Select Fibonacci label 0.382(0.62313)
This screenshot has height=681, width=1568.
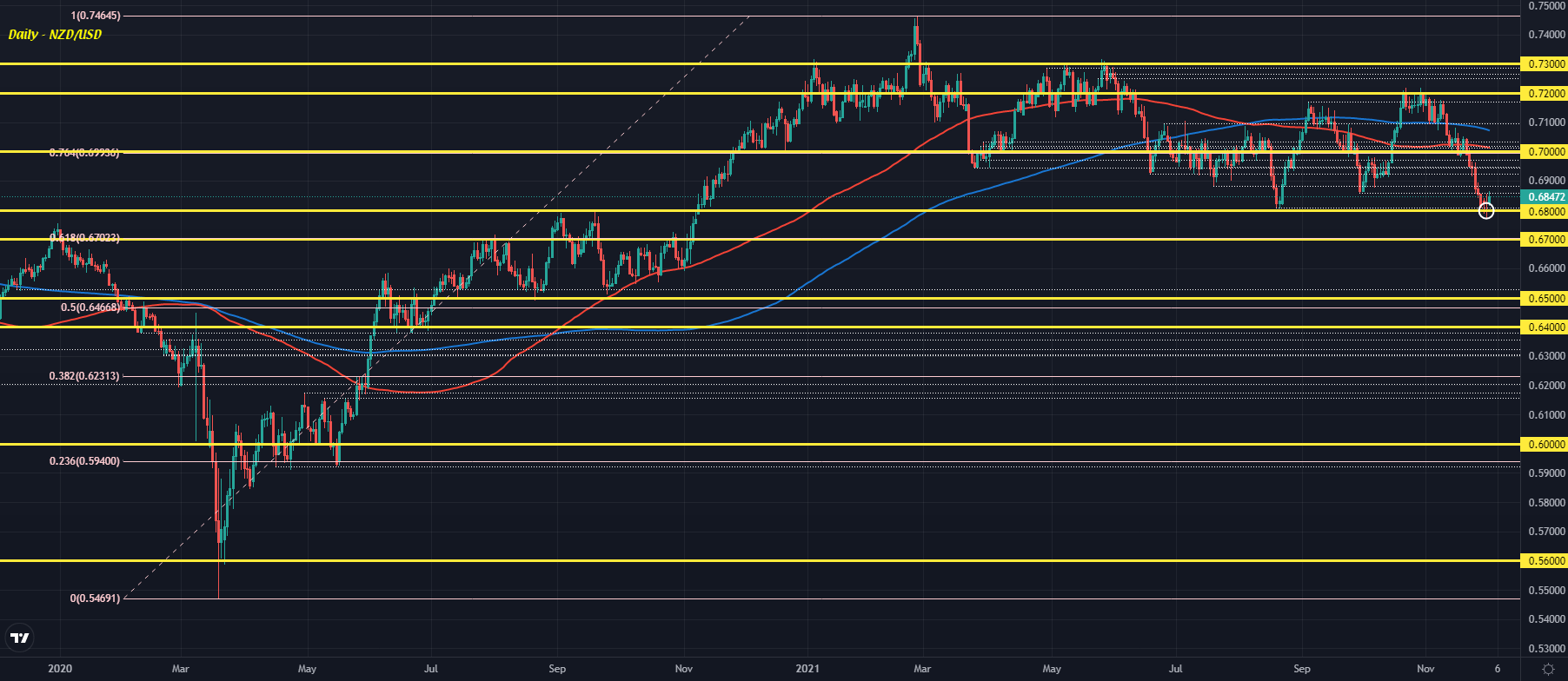tap(84, 376)
